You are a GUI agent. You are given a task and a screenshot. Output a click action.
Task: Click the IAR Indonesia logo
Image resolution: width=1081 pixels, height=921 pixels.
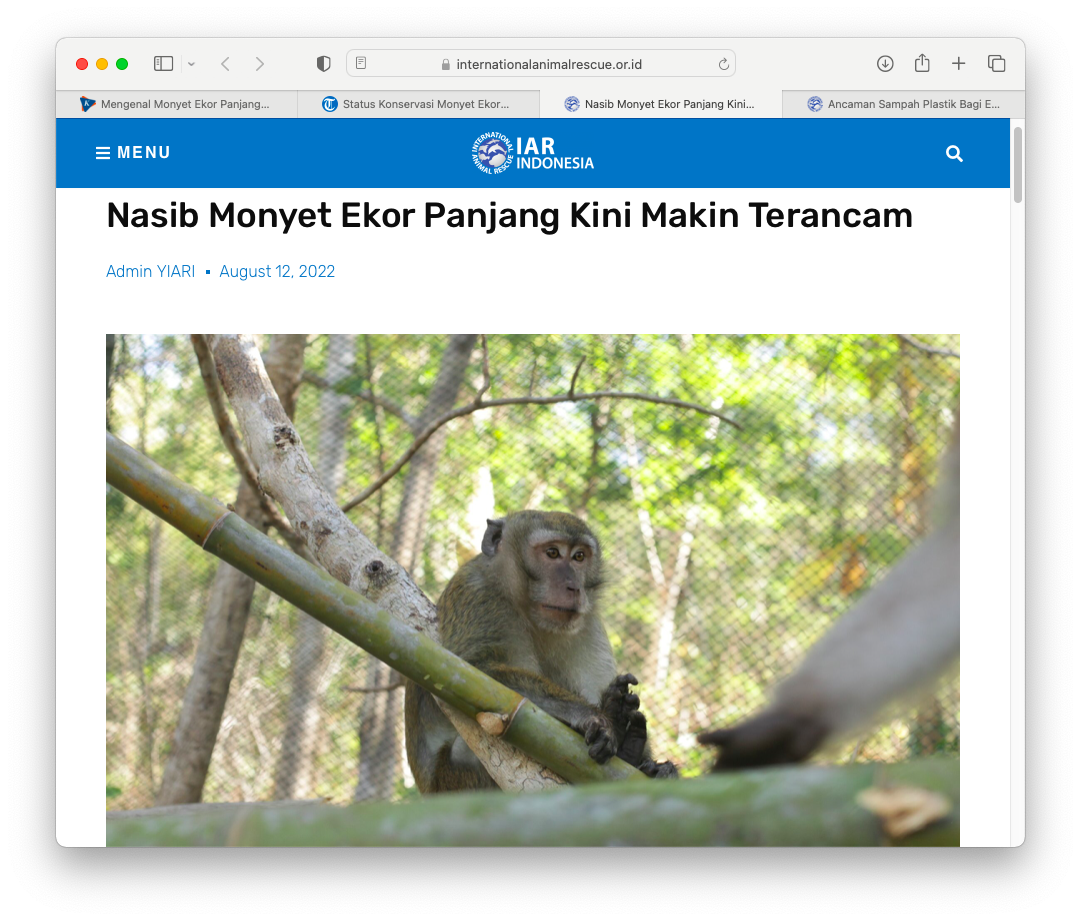tap(531, 152)
